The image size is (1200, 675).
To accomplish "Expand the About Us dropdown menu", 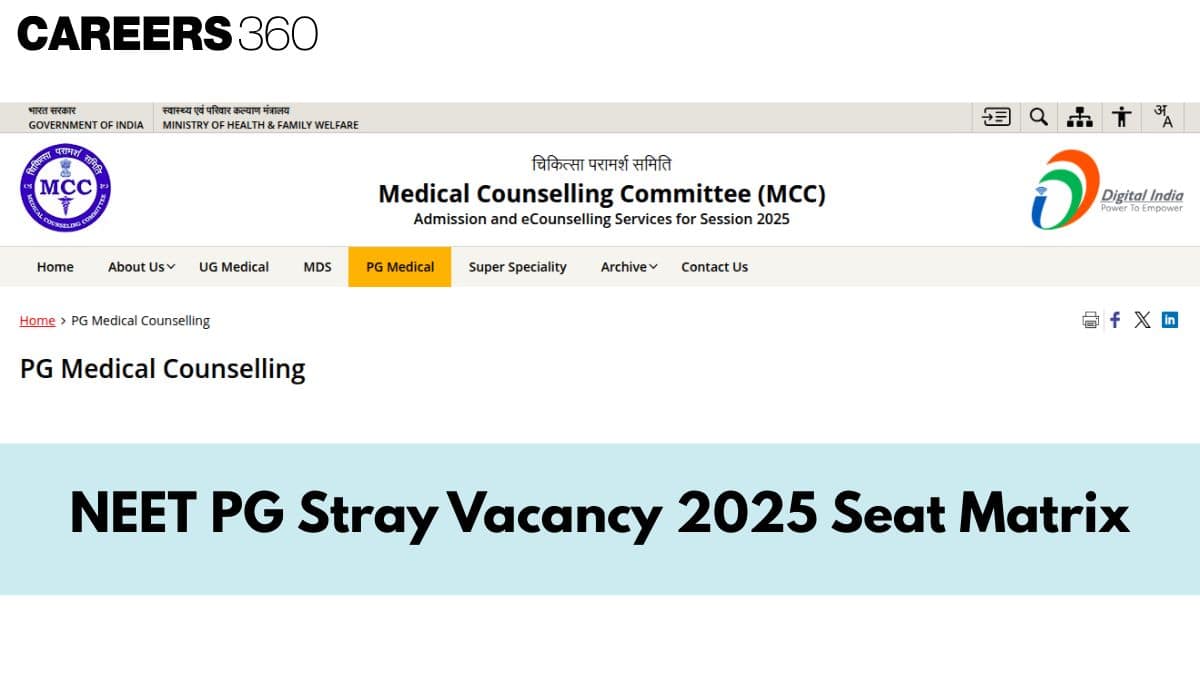I will coord(141,267).
